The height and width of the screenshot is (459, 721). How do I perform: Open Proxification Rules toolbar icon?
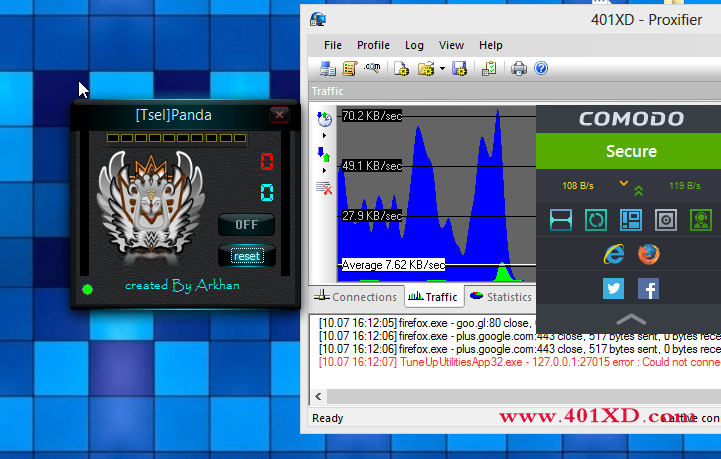pos(350,69)
